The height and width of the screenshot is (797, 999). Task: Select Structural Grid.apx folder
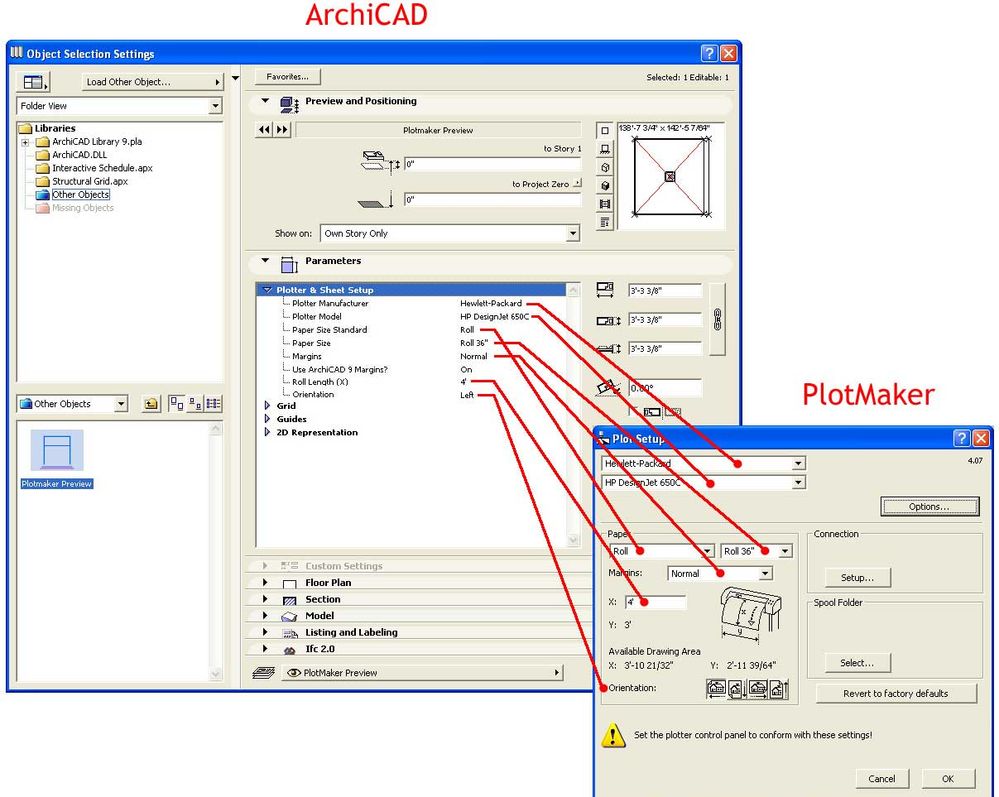coord(90,182)
